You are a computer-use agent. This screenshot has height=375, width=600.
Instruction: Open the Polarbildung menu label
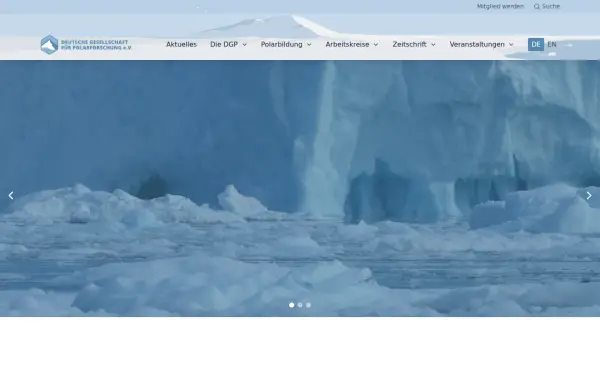[x=282, y=44]
